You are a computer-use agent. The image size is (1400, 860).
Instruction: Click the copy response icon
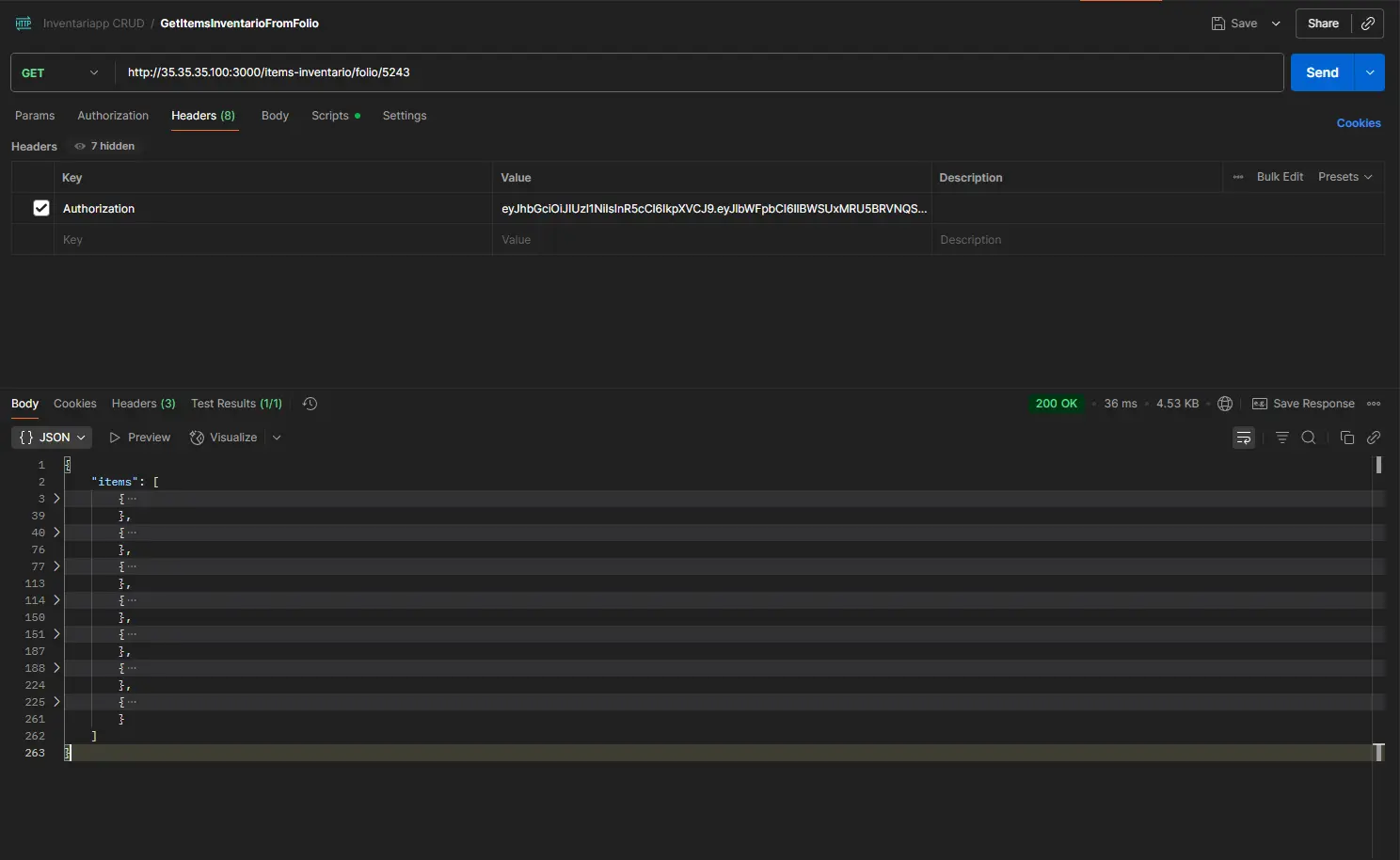1346,438
